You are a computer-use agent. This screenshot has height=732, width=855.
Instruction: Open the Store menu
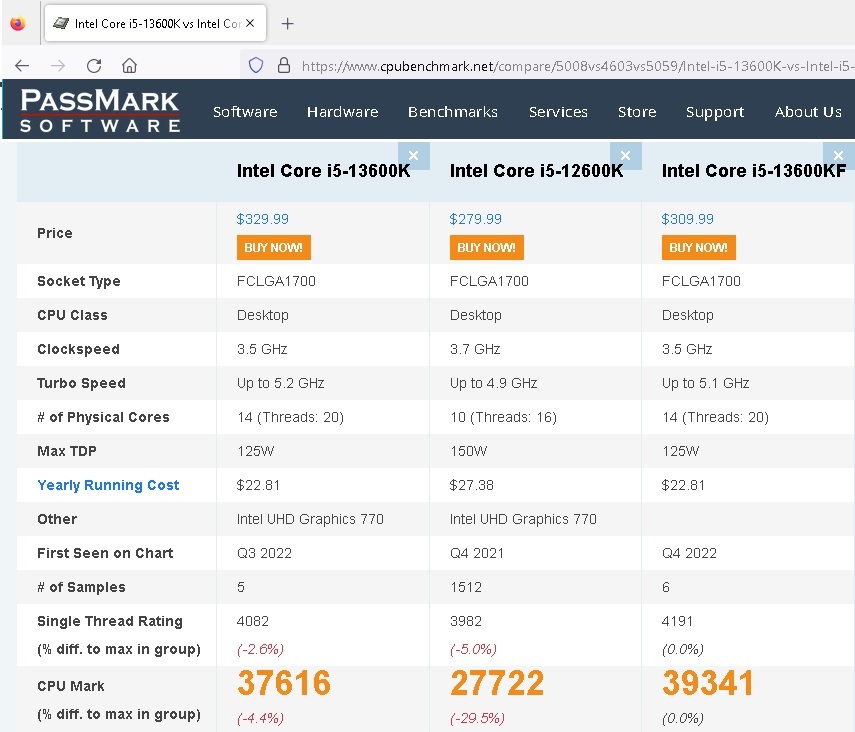[x=637, y=112]
